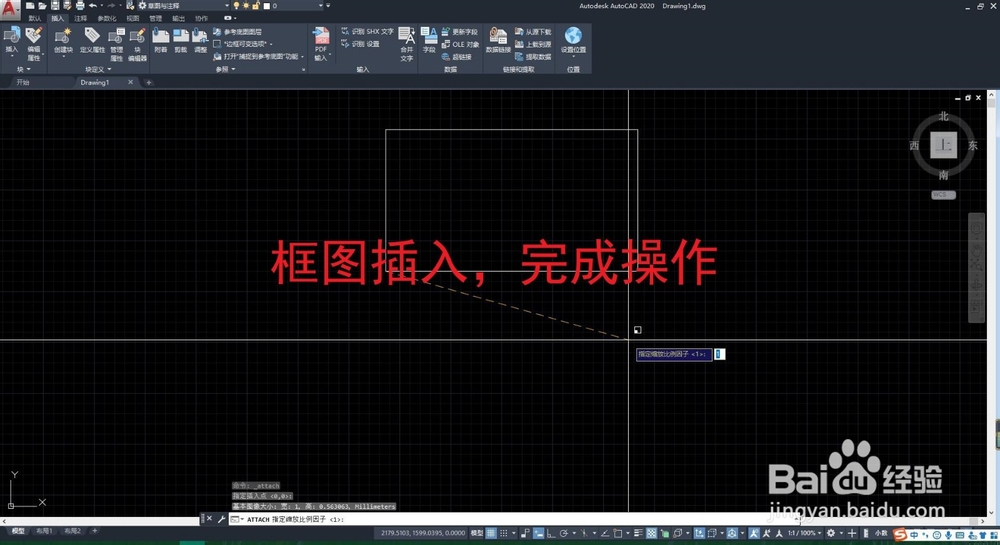The width and height of the screenshot is (1000, 545).
Task: Click the Undo arrow in quick access toolbar
Action: click(92, 6)
